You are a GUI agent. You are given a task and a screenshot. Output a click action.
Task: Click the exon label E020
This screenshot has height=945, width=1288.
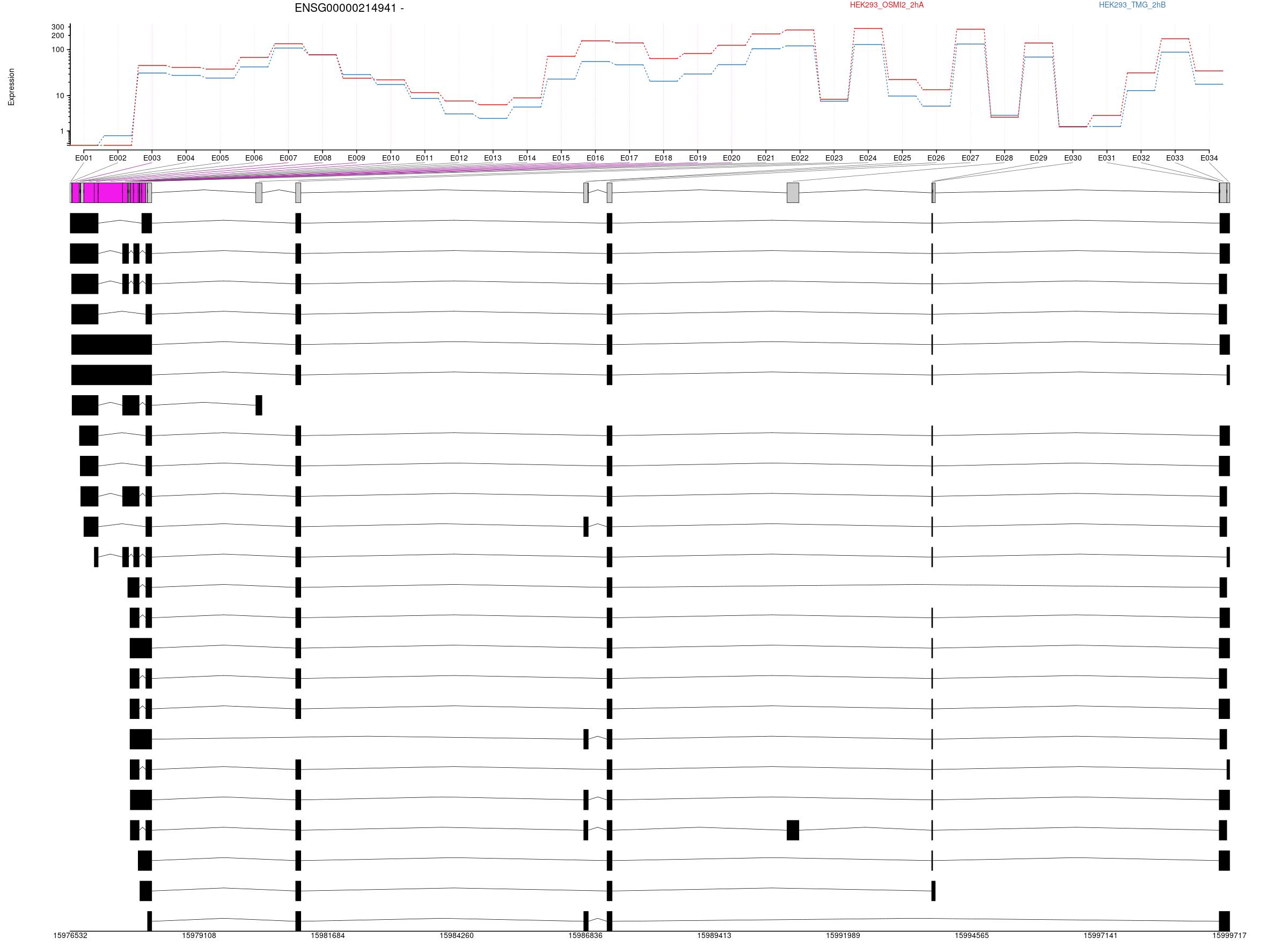[731, 158]
